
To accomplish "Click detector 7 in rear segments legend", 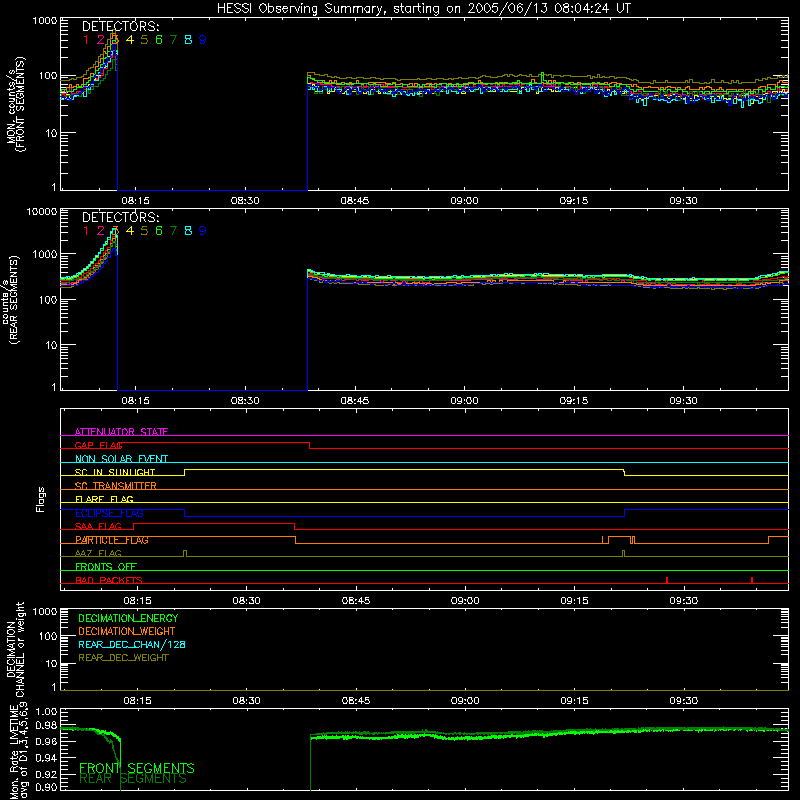I will click(x=173, y=231).
